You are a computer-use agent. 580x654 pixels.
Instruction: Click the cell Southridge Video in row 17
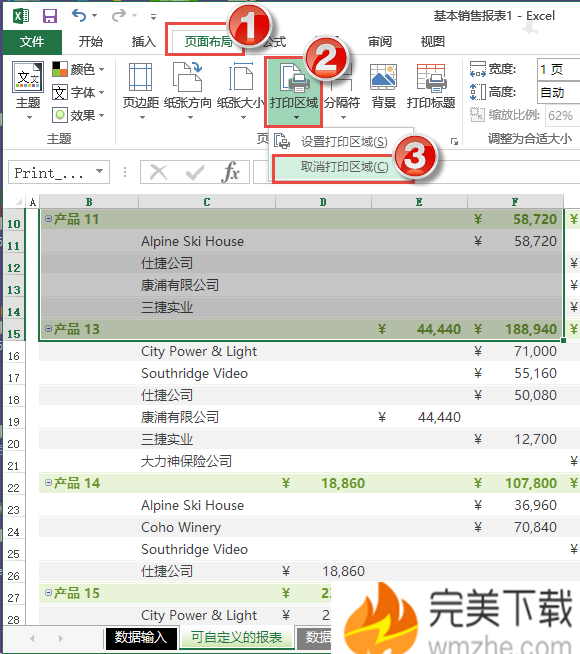click(x=194, y=373)
